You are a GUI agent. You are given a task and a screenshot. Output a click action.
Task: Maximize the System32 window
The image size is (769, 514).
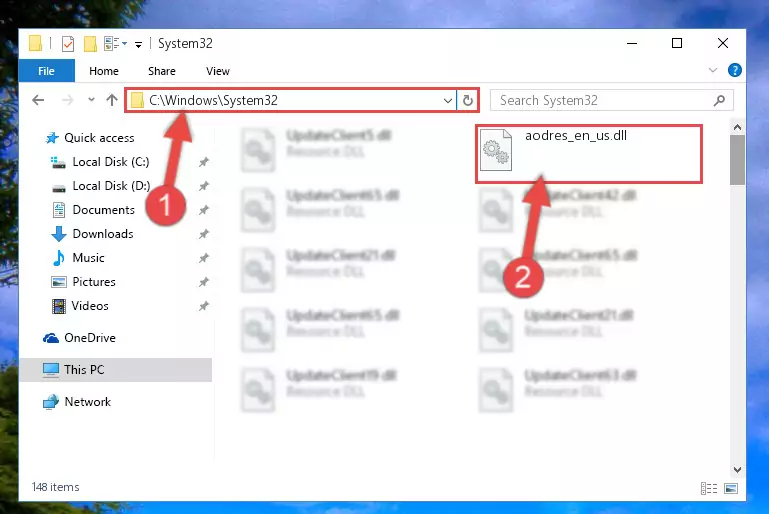[677, 43]
